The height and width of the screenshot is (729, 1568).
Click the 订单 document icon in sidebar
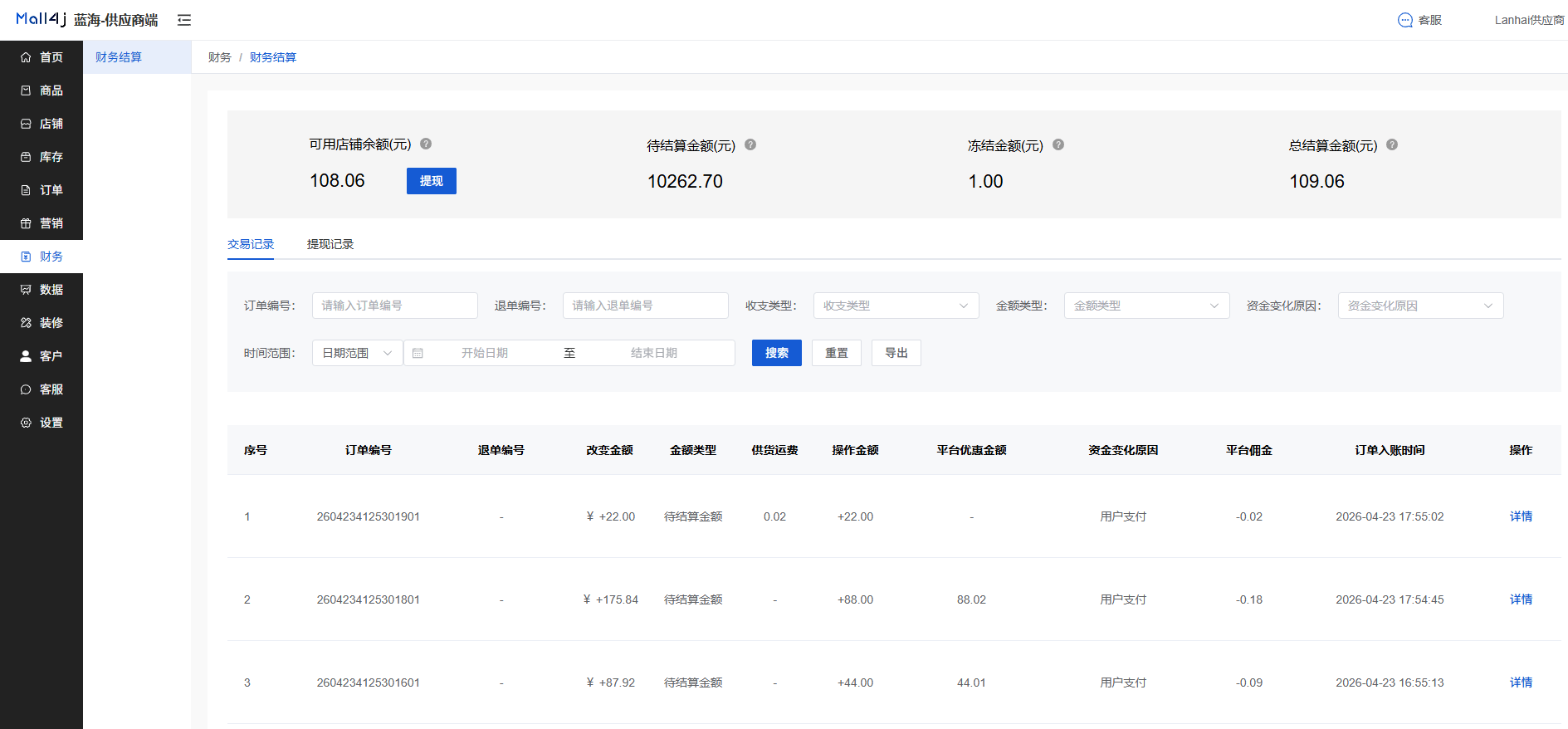[26, 190]
